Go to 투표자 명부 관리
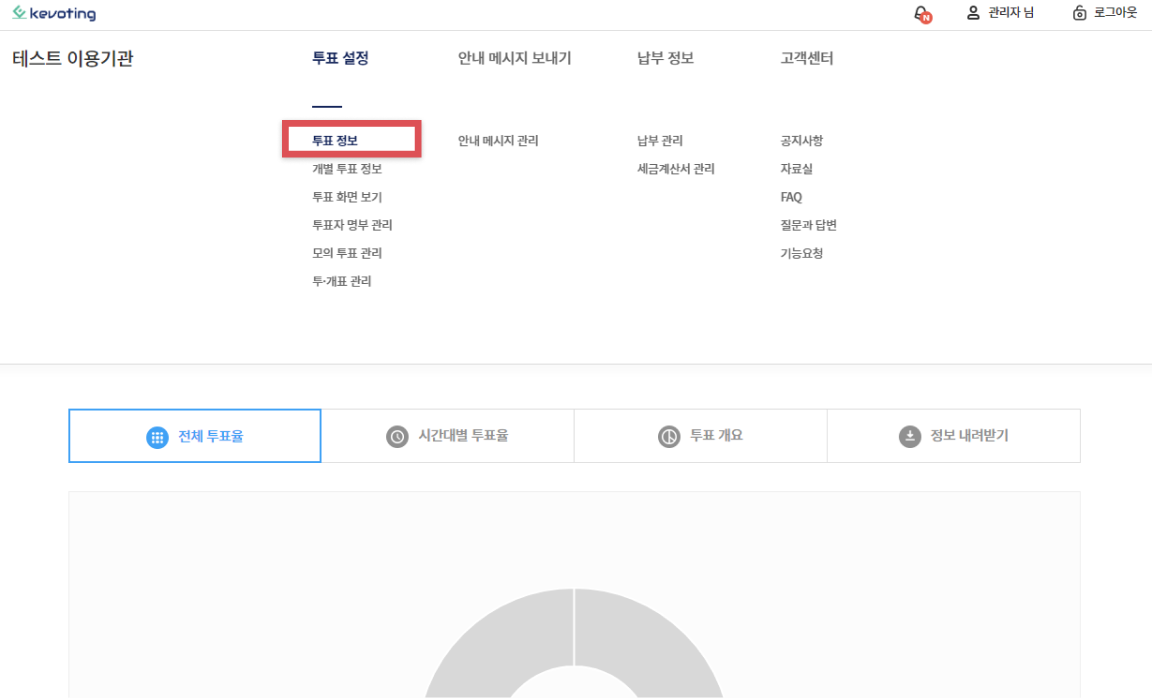 [352, 225]
